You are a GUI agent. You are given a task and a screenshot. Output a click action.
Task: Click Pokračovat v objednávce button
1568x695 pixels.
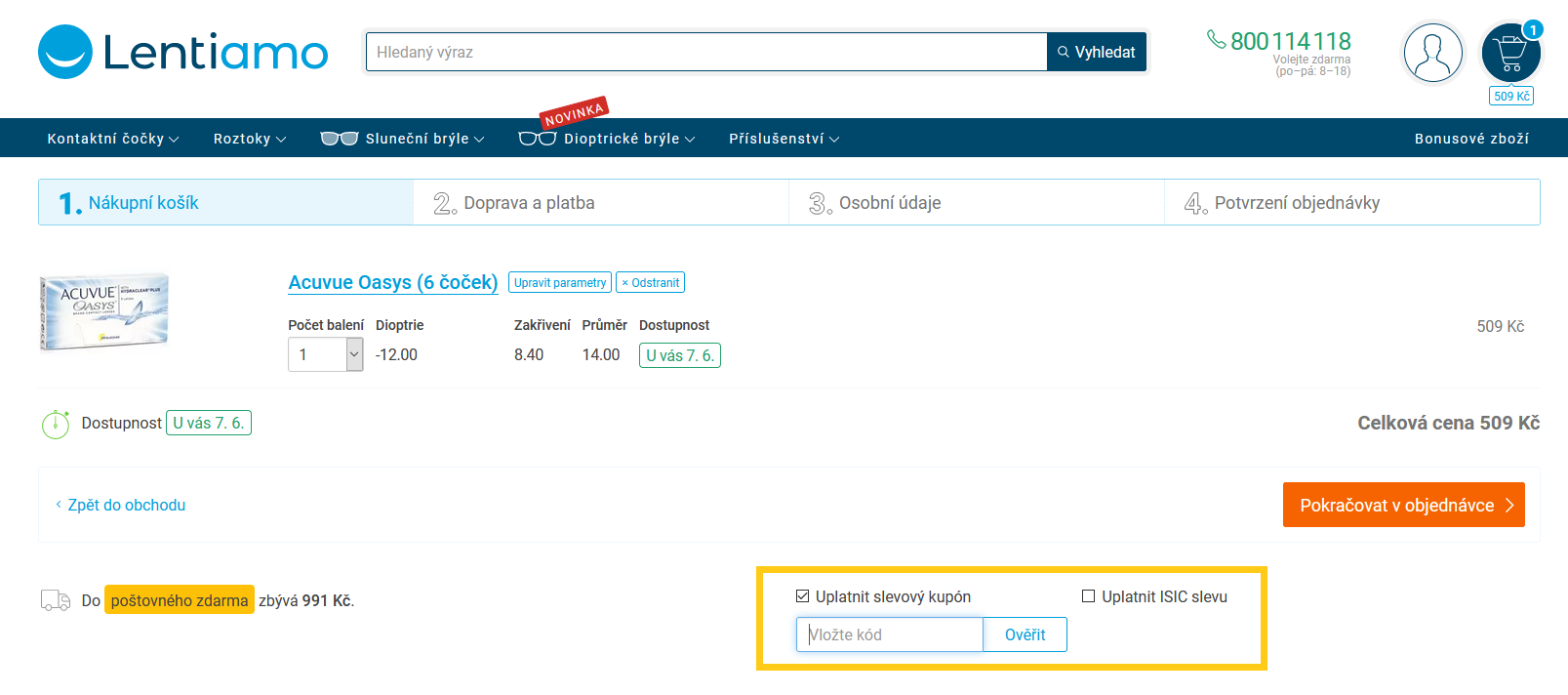pyautogui.click(x=1404, y=505)
